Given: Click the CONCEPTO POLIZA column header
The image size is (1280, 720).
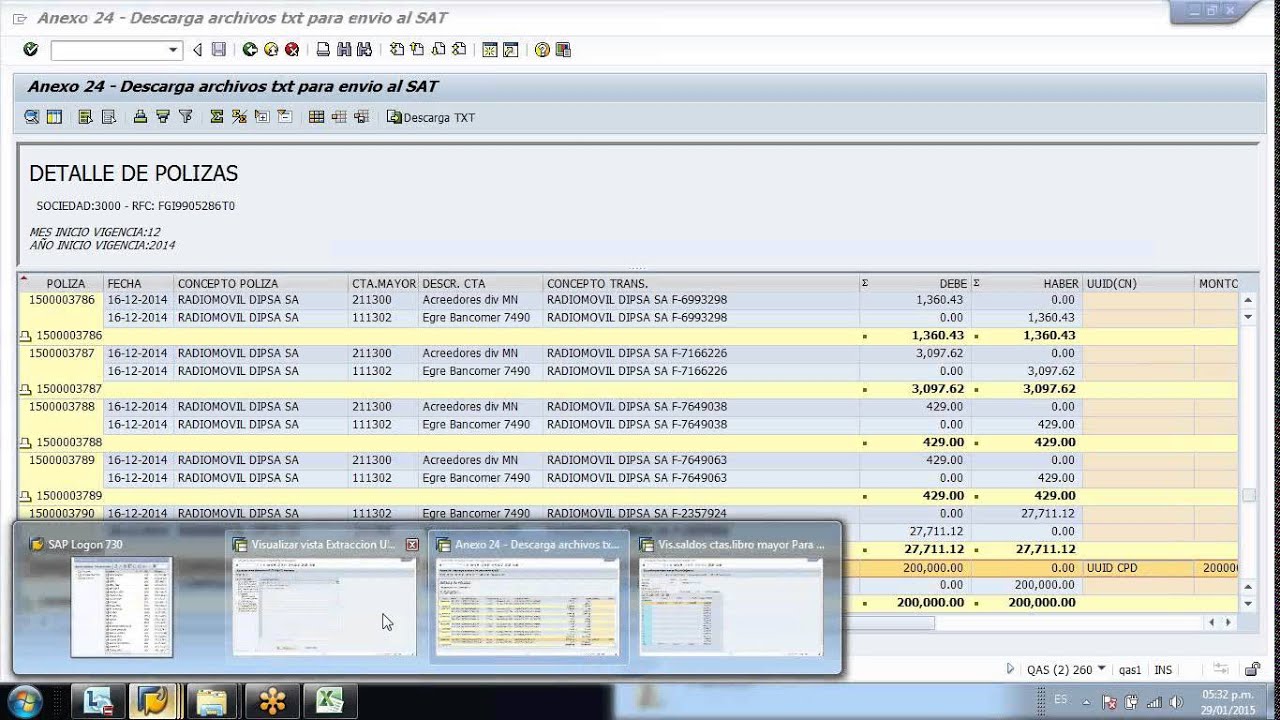Looking at the screenshot, I should coord(262,284).
